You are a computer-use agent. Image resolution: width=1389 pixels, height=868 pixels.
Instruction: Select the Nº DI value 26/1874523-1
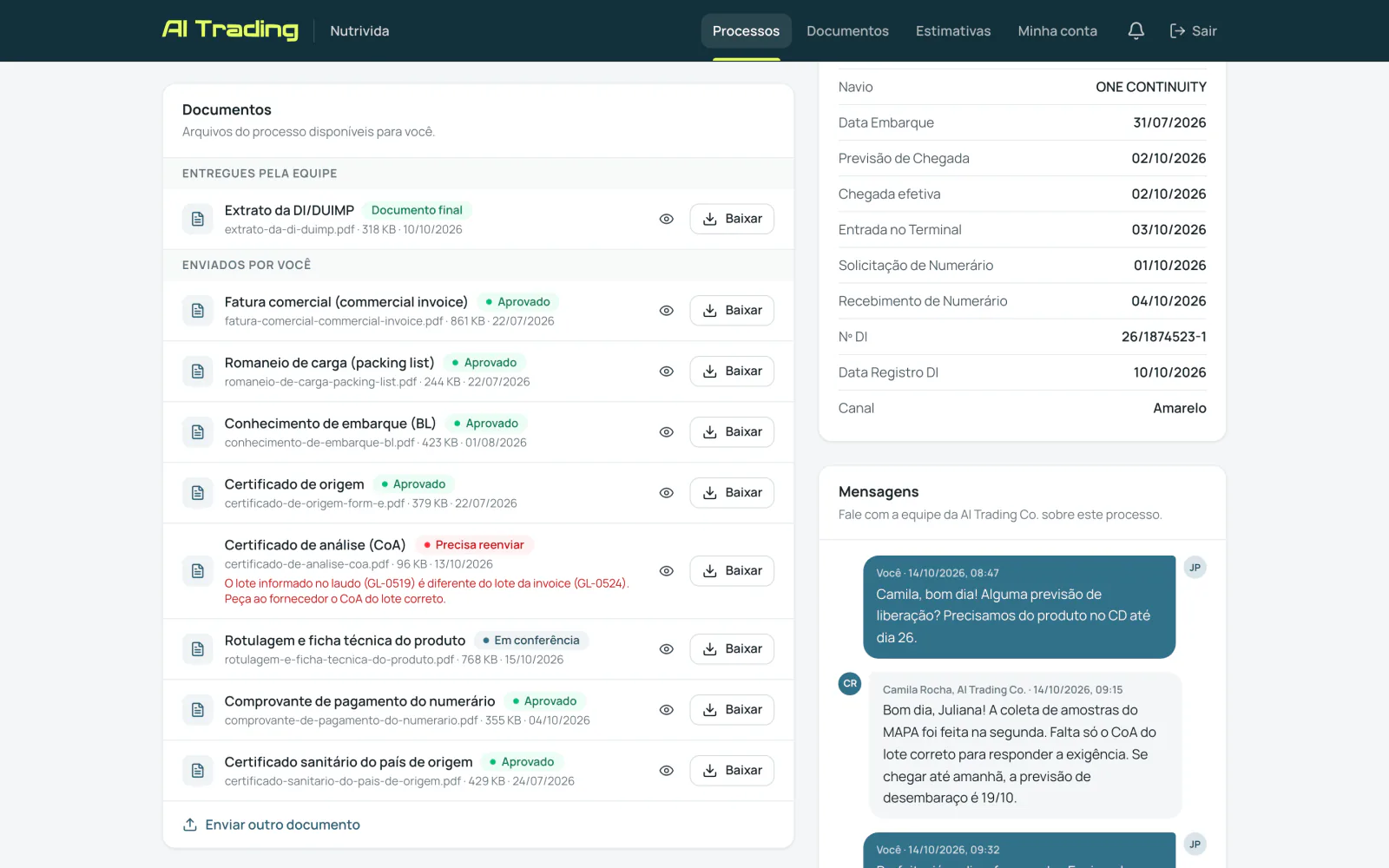1163,337
